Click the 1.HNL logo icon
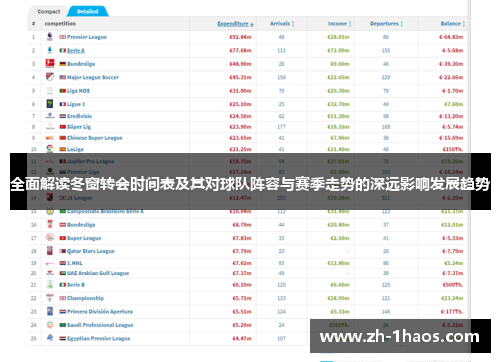 (50, 263)
